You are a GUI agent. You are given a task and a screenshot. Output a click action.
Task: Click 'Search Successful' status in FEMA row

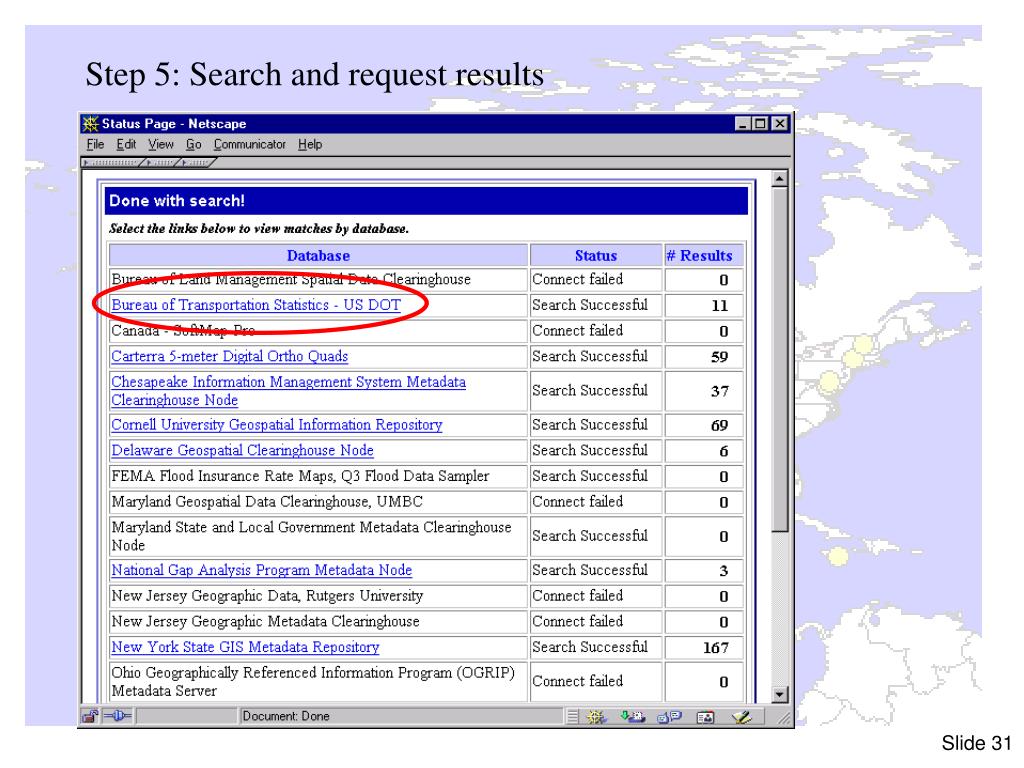tap(590, 476)
